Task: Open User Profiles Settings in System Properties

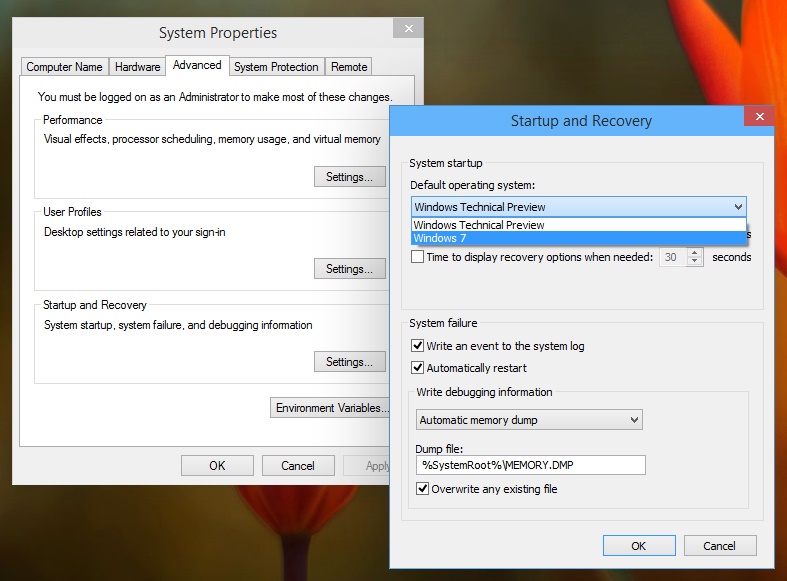Action: pyautogui.click(x=349, y=269)
